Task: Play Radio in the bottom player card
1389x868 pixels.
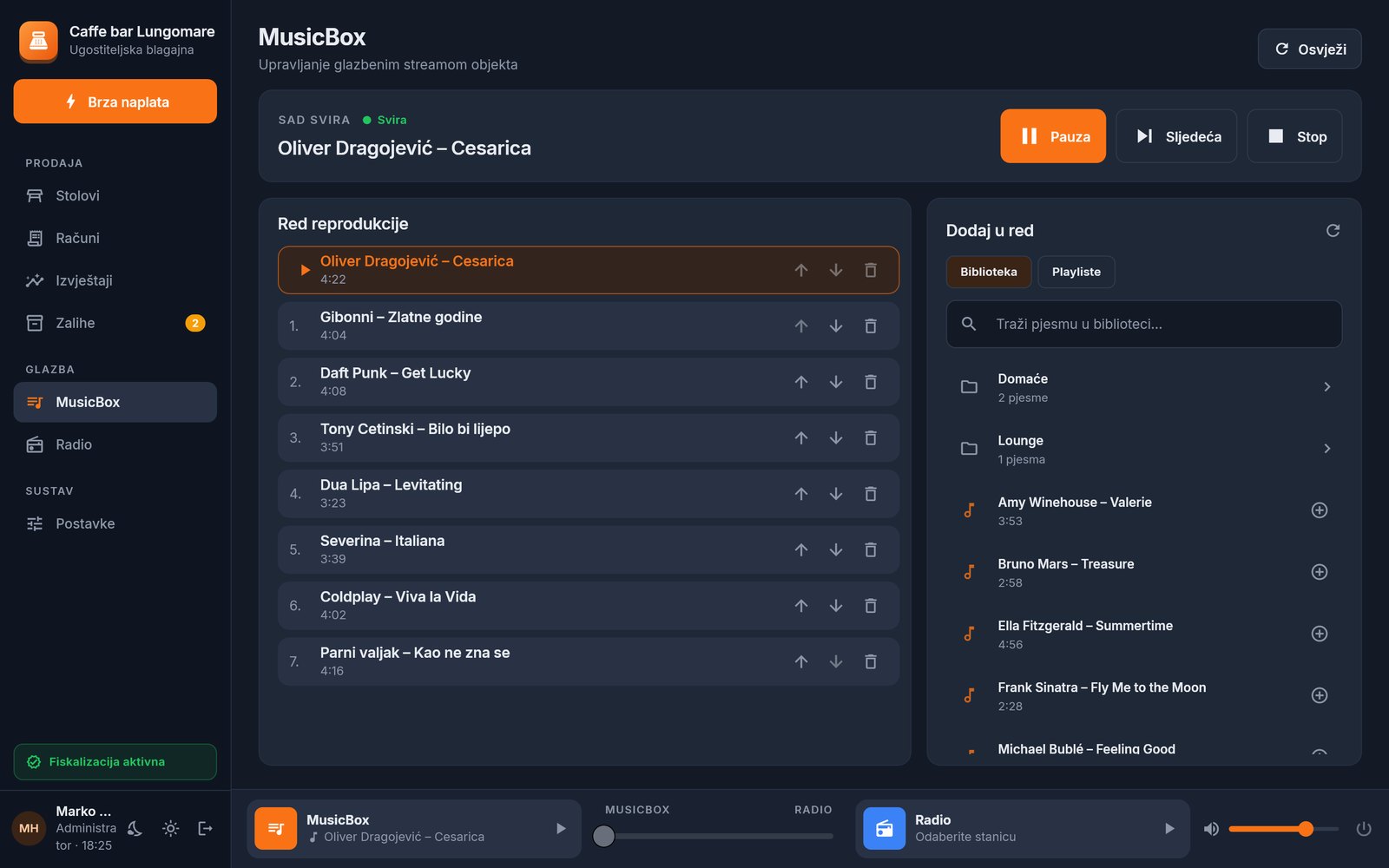Action: pos(1169,829)
